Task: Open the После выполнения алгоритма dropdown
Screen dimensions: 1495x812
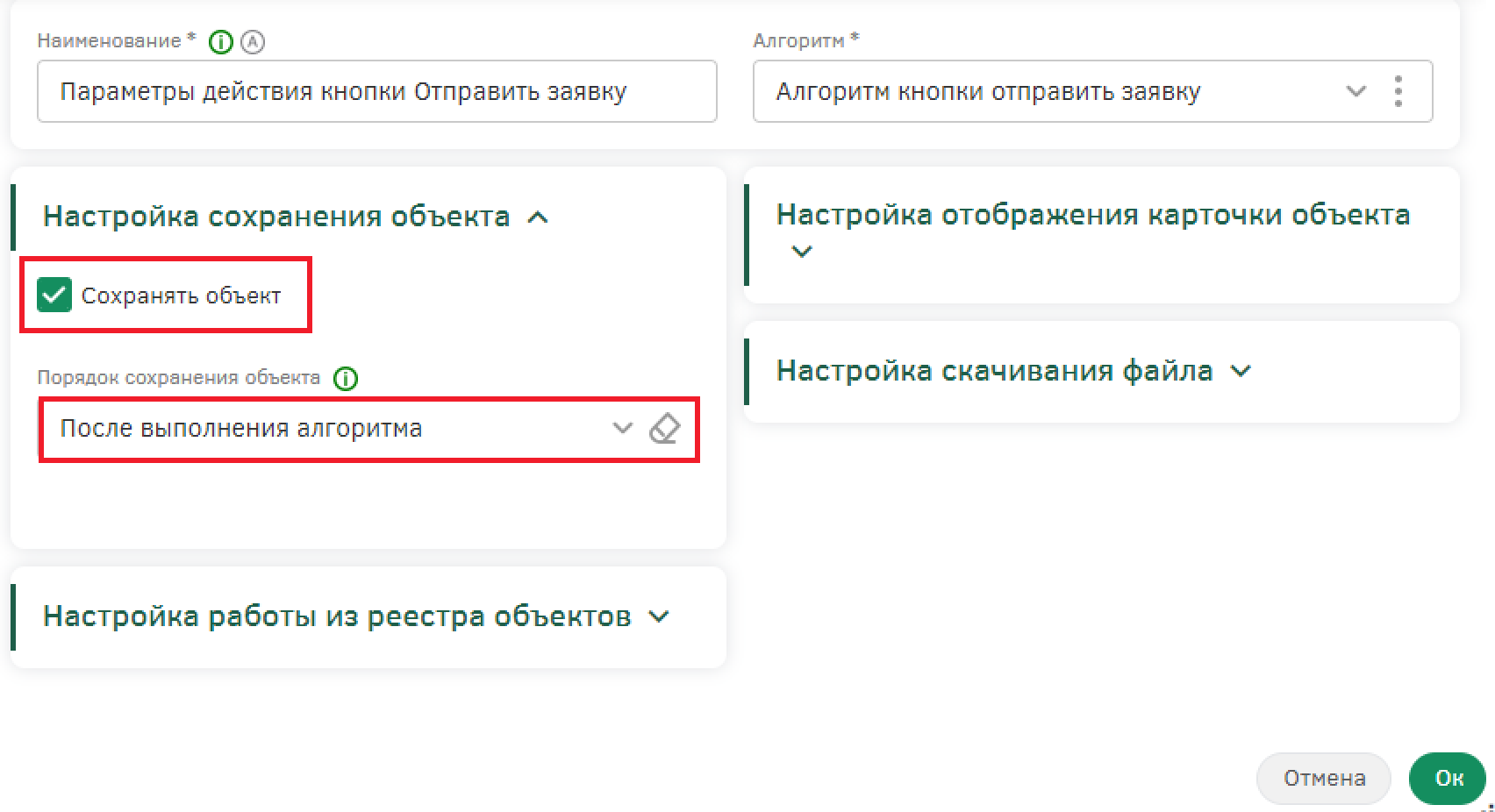Action: pyautogui.click(x=622, y=429)
